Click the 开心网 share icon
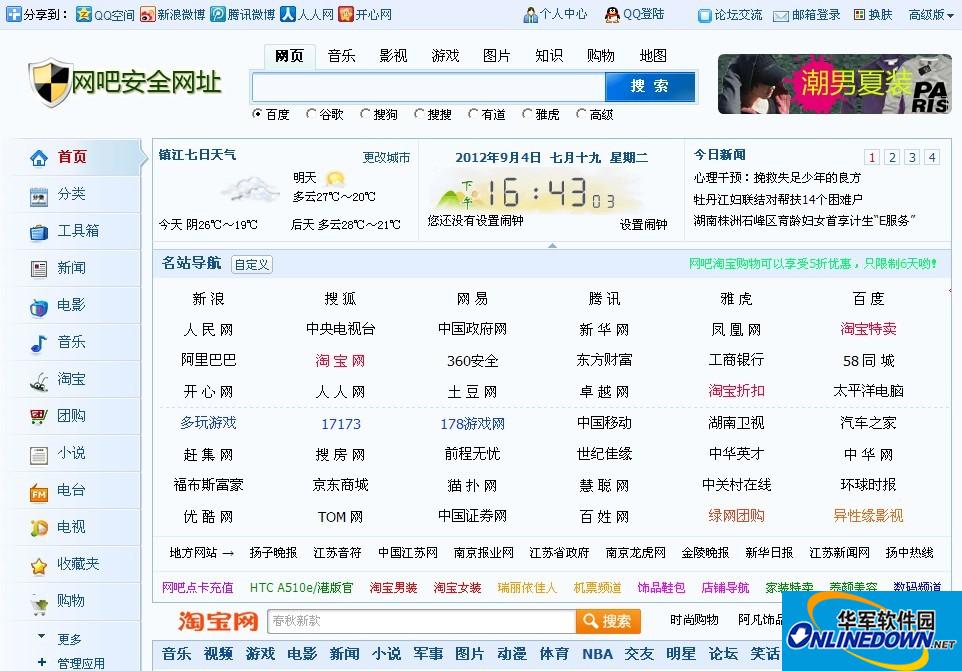Screen dimensions: 962x671 click(x=346, y=14)
